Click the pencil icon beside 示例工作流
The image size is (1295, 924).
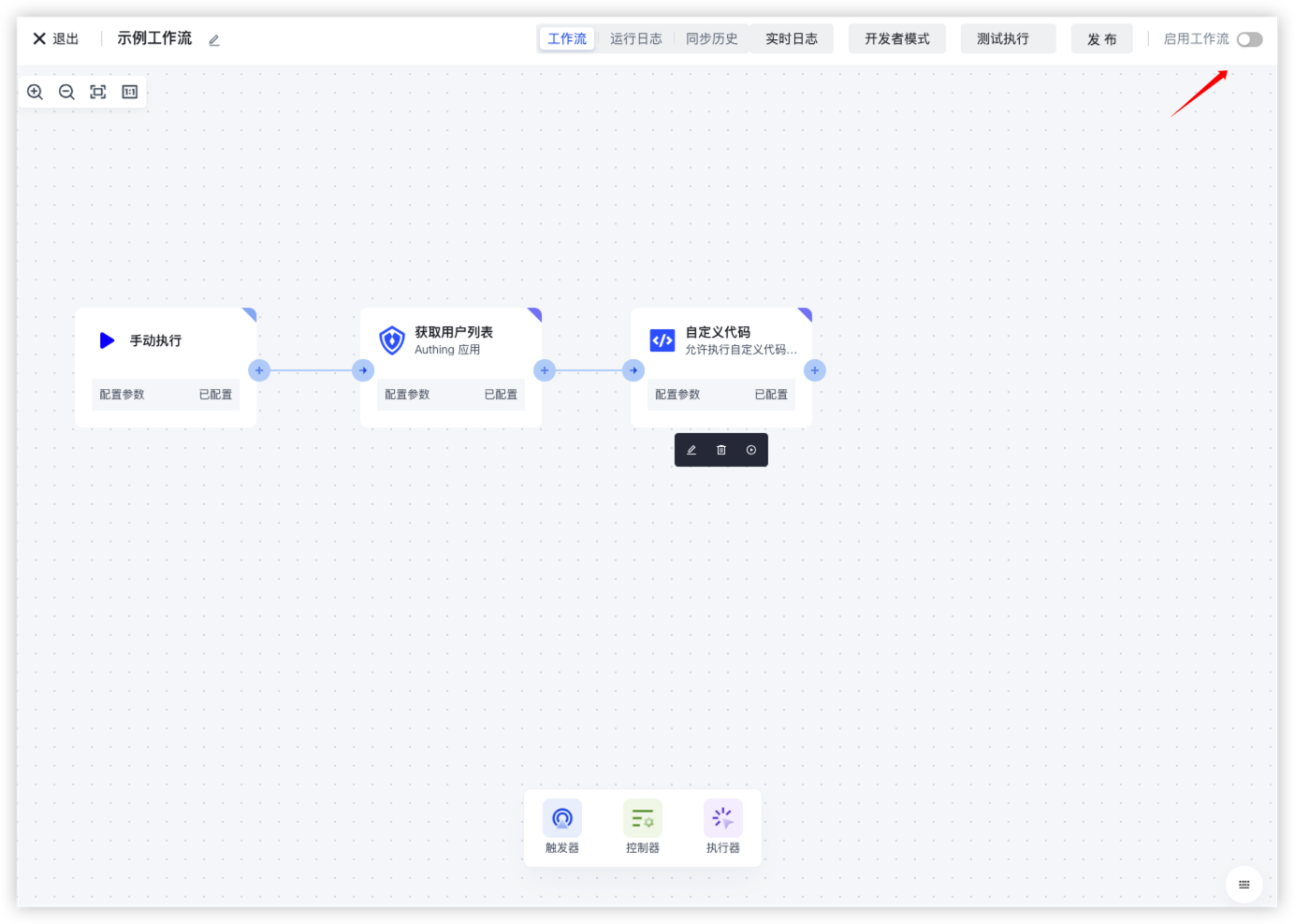tap(214, 40)
